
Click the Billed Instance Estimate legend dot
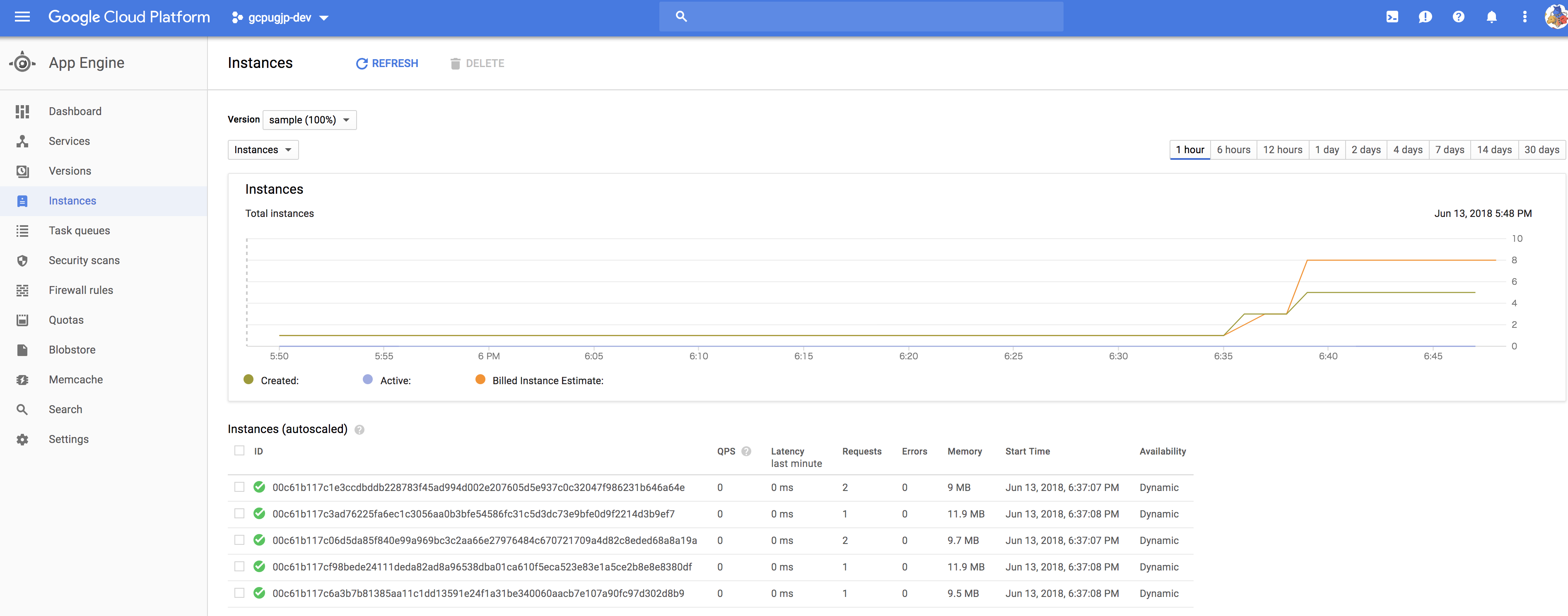click(x=480, y=380)
